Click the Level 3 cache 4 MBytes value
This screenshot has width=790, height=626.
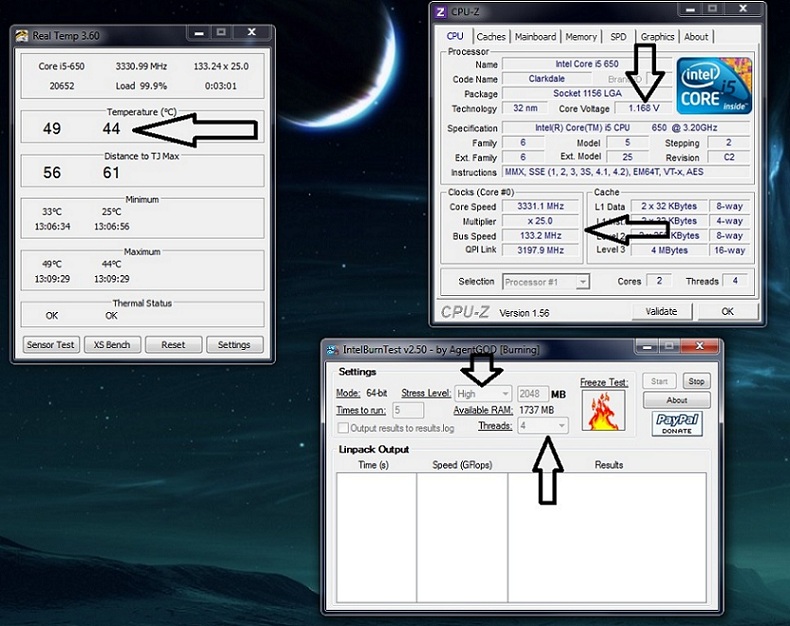669,250
